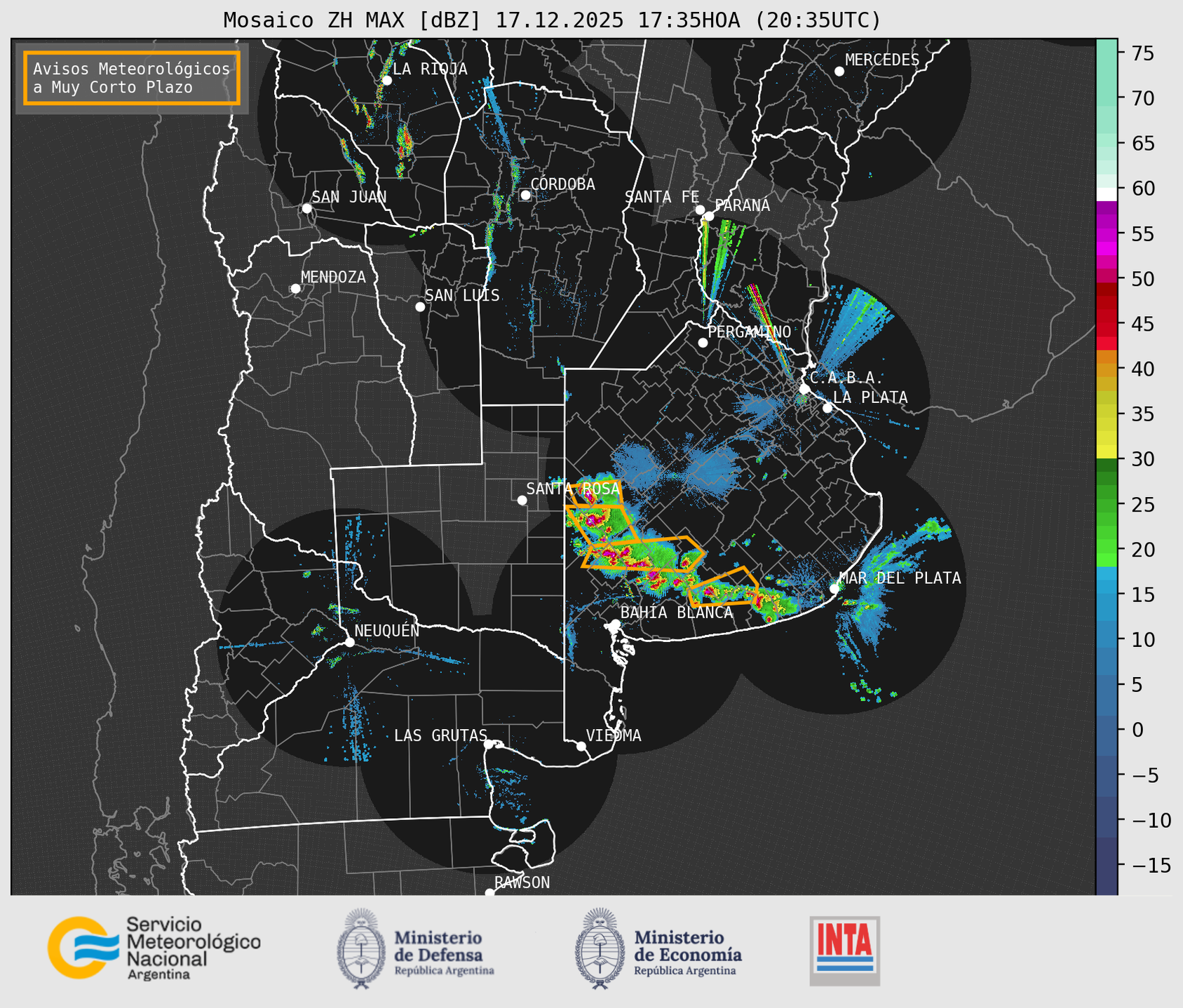Image resolution: width=1183 pixels, height=1008 pixels.
Task: Select the 45 value on the color scale
Action: coord(1143,324)
